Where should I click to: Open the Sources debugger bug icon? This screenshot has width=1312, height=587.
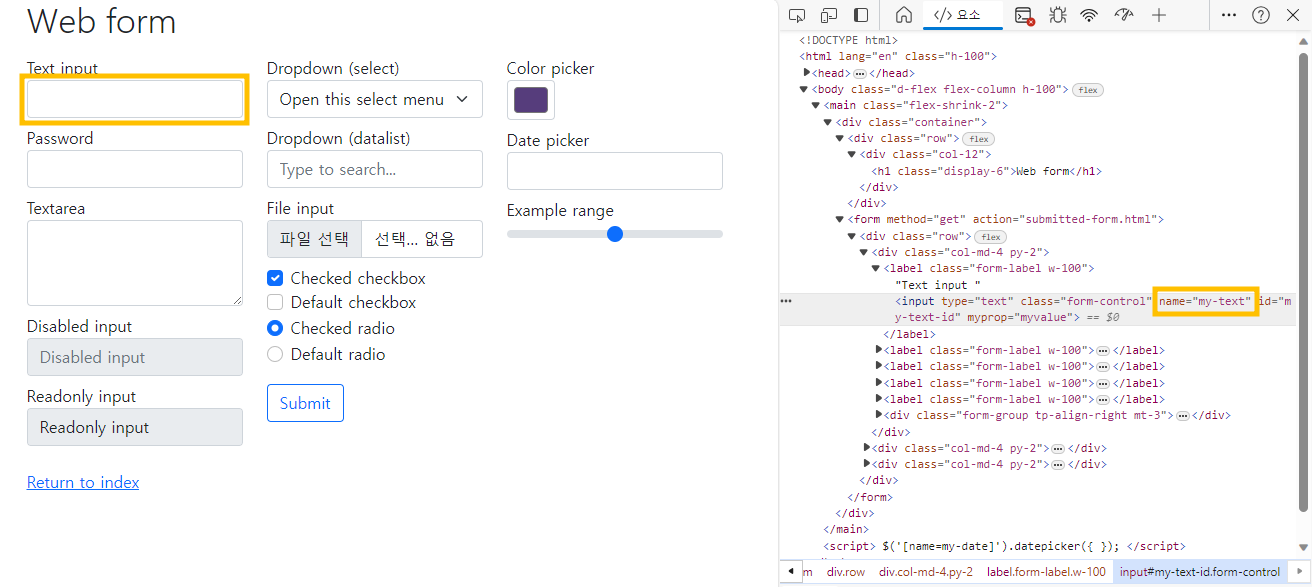tap(1058, 15)
